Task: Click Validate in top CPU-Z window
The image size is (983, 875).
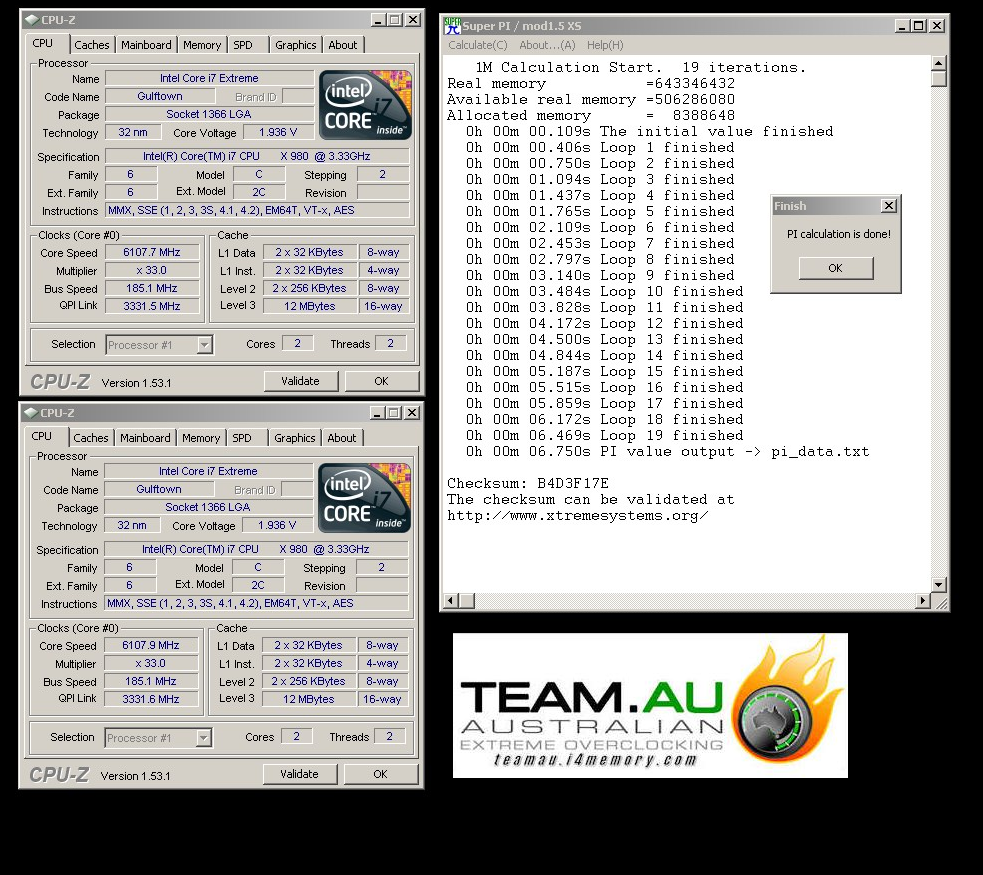Action: click(300, 381)
